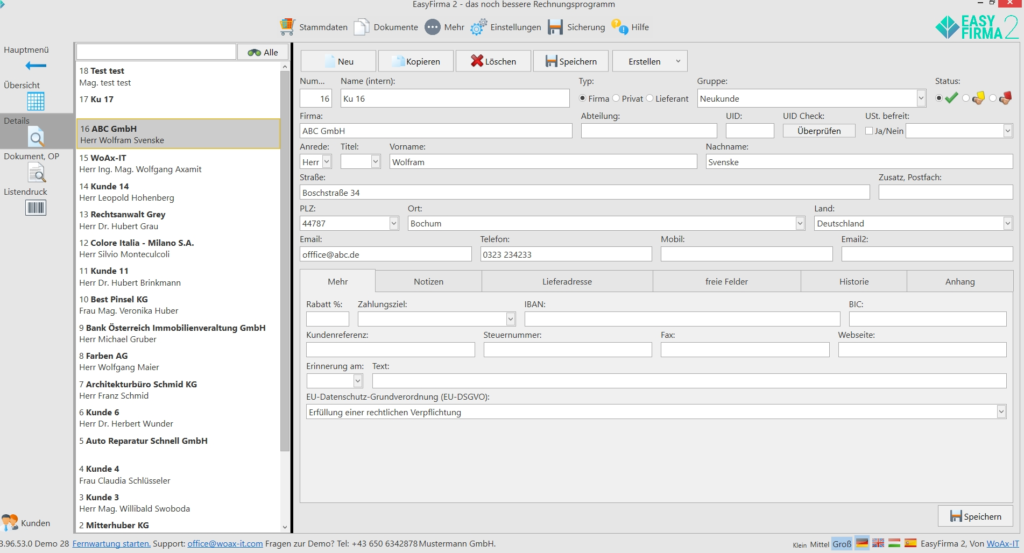
Task: Delete customer with red X Löschen
Action: tap(494, 61)
